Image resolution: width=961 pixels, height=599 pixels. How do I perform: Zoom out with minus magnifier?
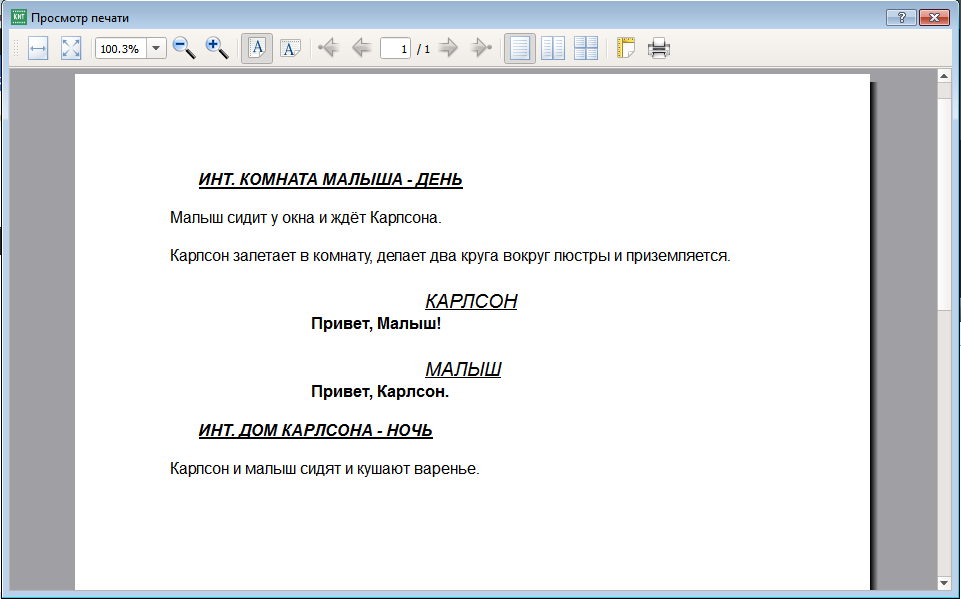[184, 48]
